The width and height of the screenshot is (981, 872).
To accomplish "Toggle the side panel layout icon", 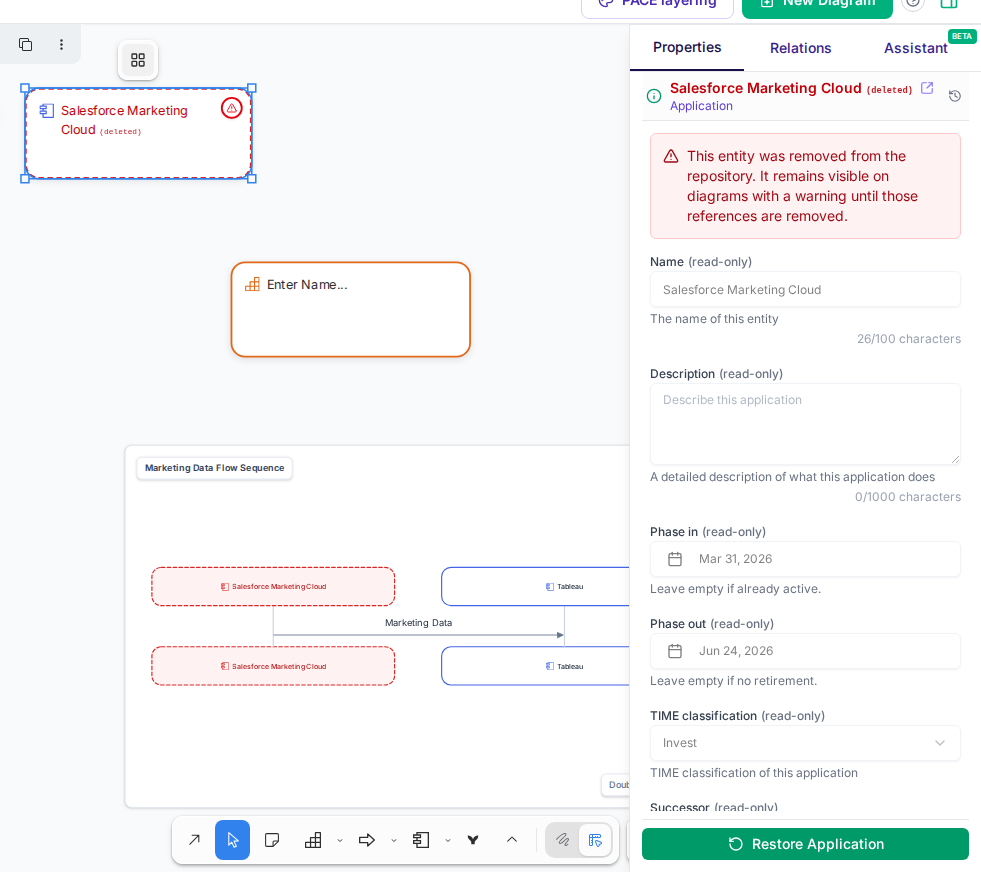I will tap(949, 4).
